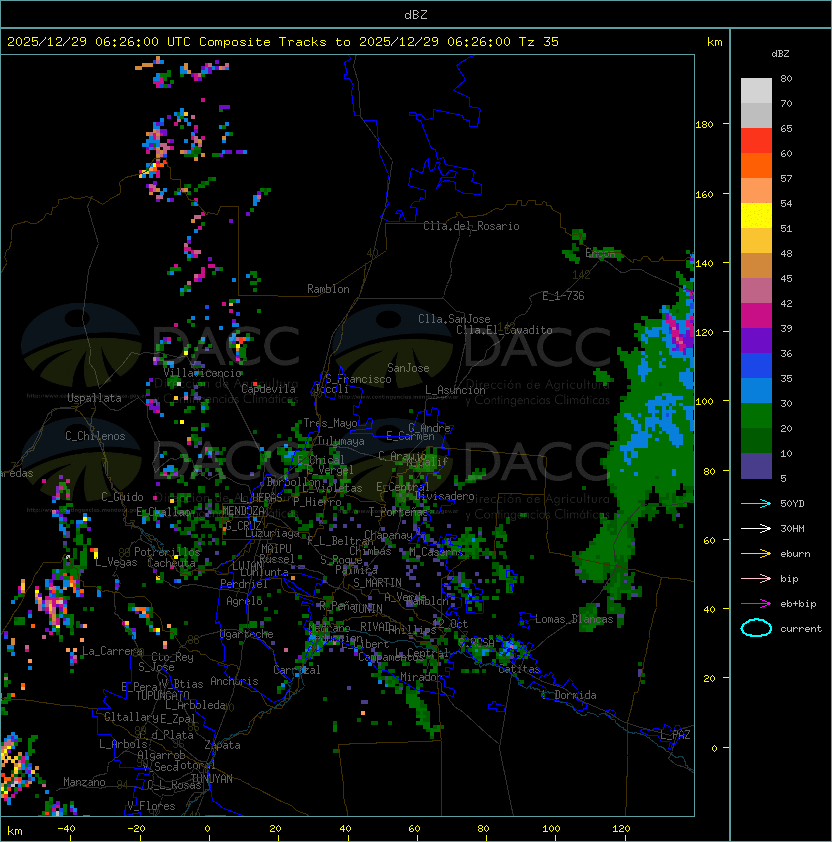Click the 'MAIPU' map label
This screenshot has width=832, height=842.
click(x=276, y=549)
